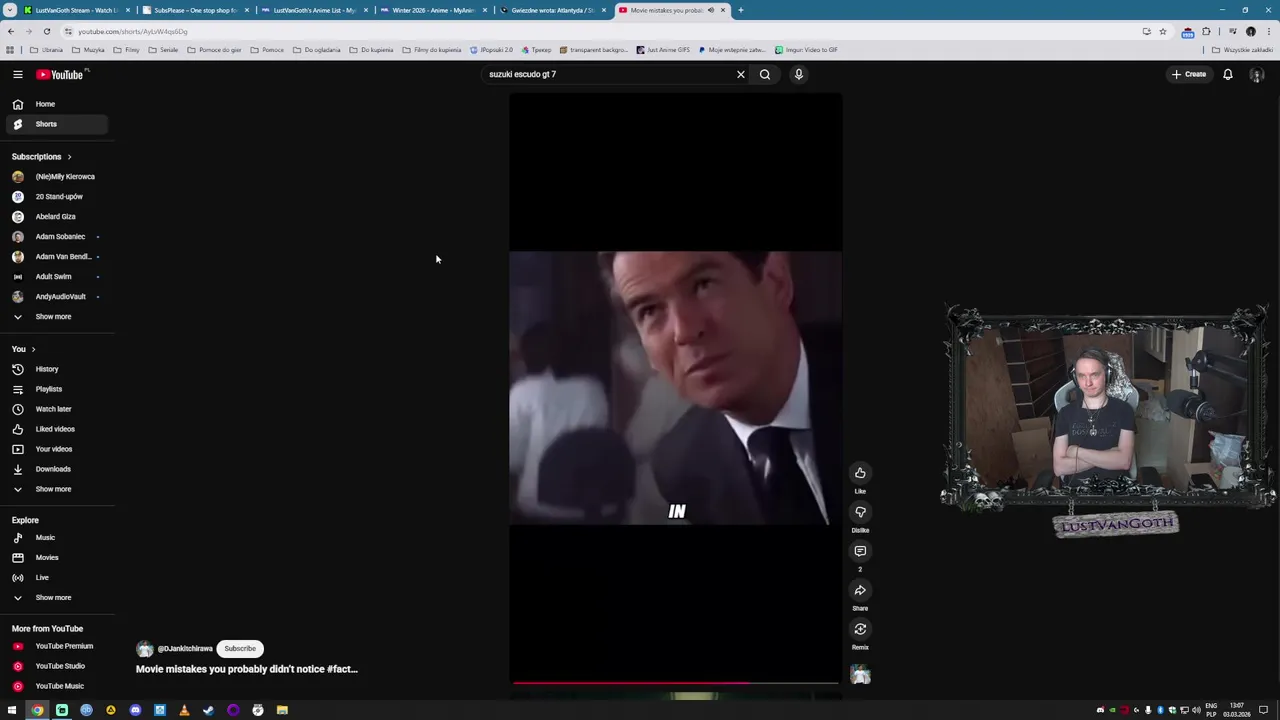Open the sound thumbnail below Remix
The image size is (1280, 720).
[x=860, y=675]
